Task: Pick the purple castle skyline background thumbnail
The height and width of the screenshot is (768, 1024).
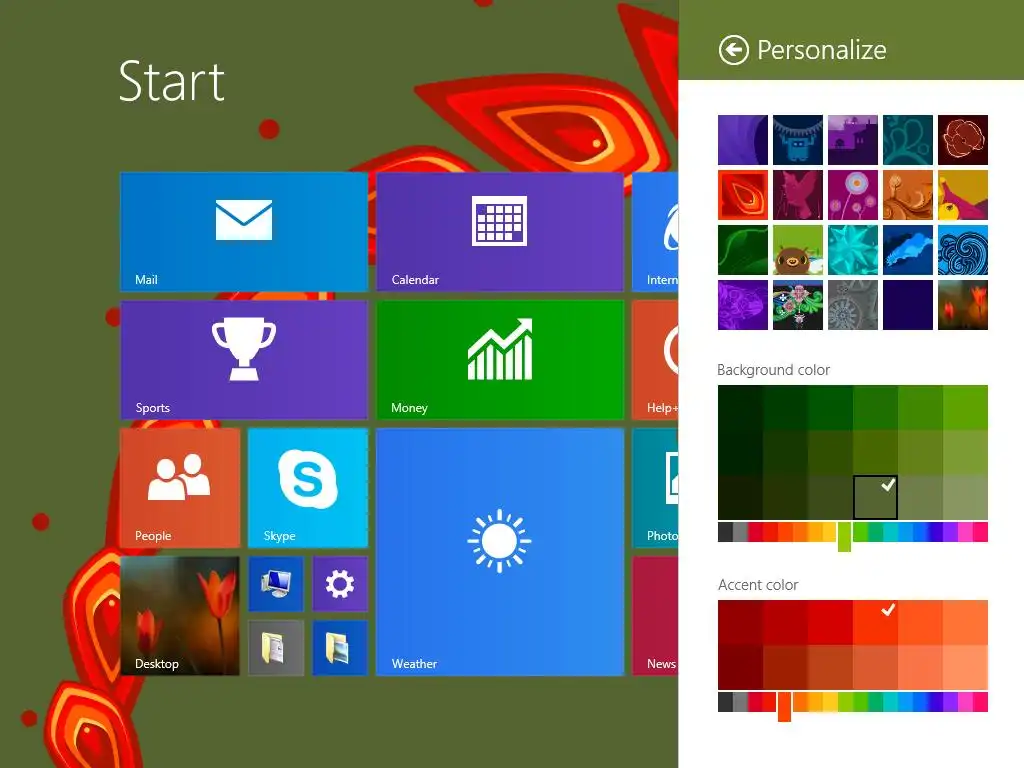Action: point(853,140)
